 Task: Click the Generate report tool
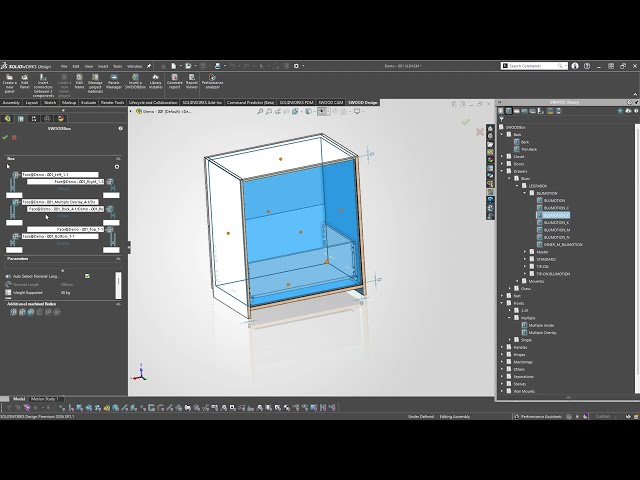[x=175, y=82]
